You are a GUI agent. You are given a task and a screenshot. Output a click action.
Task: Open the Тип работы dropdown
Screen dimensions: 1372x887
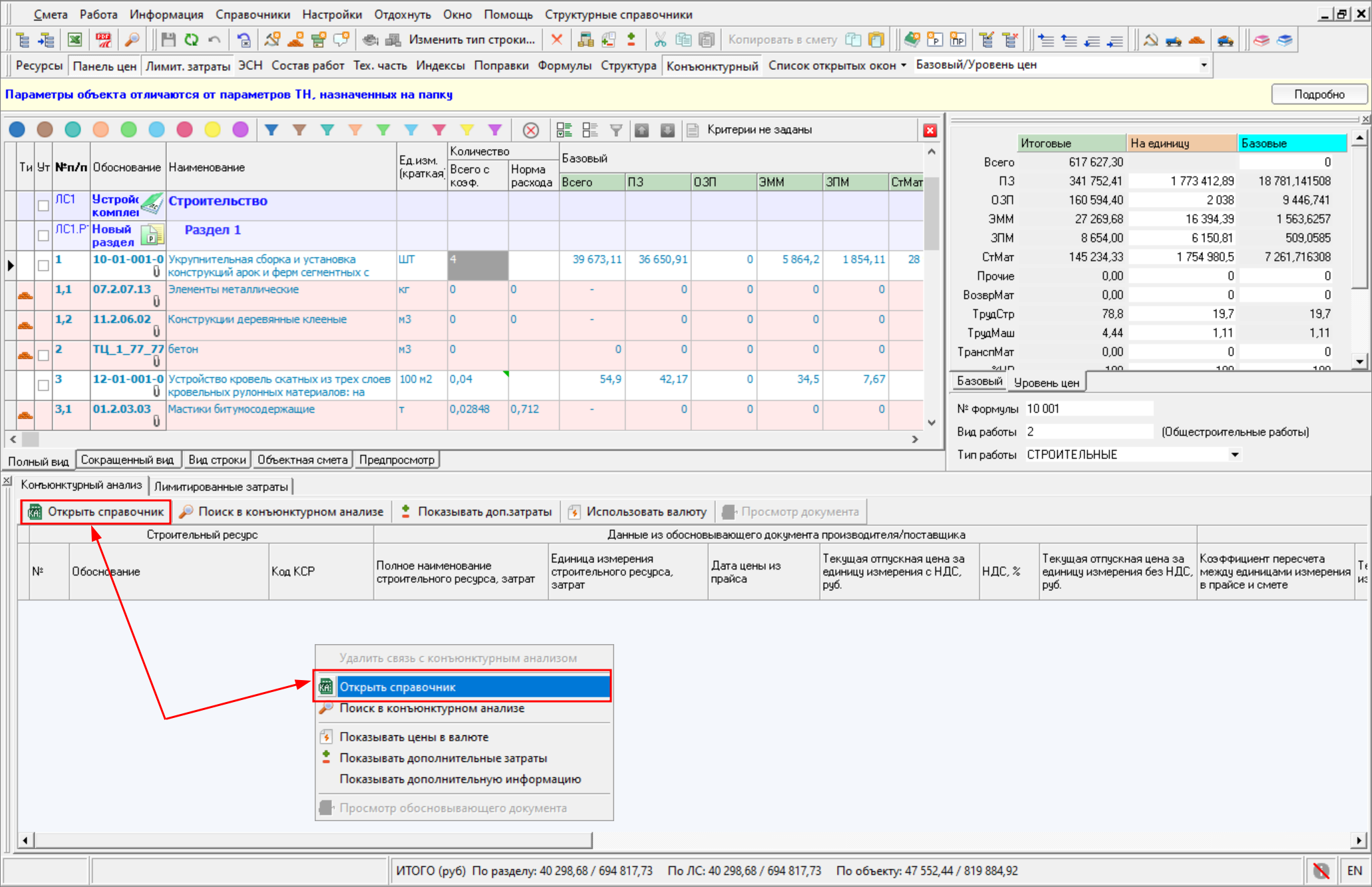[x=1235, y=454]
